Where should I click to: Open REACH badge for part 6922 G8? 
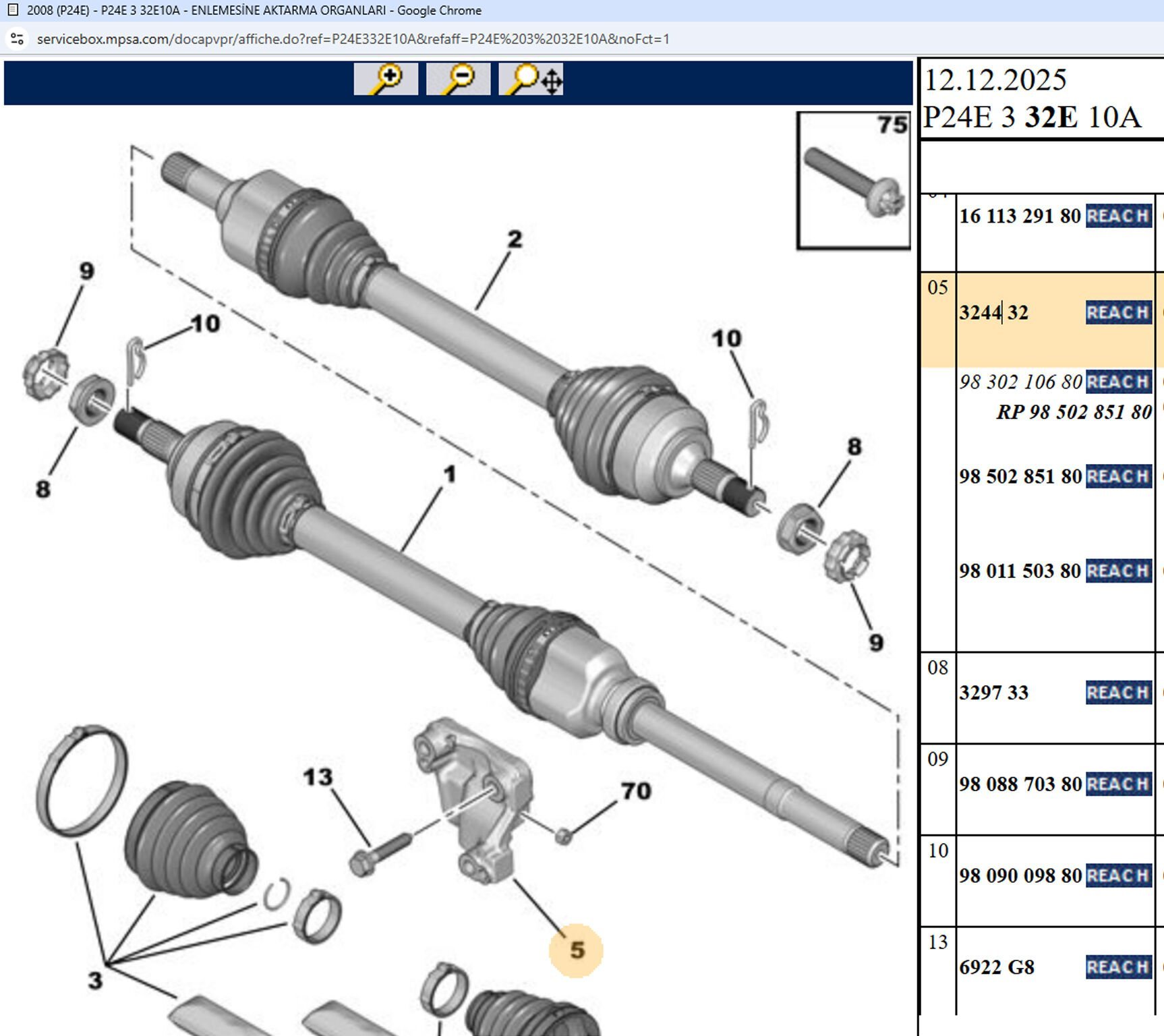pos(1118,967)
